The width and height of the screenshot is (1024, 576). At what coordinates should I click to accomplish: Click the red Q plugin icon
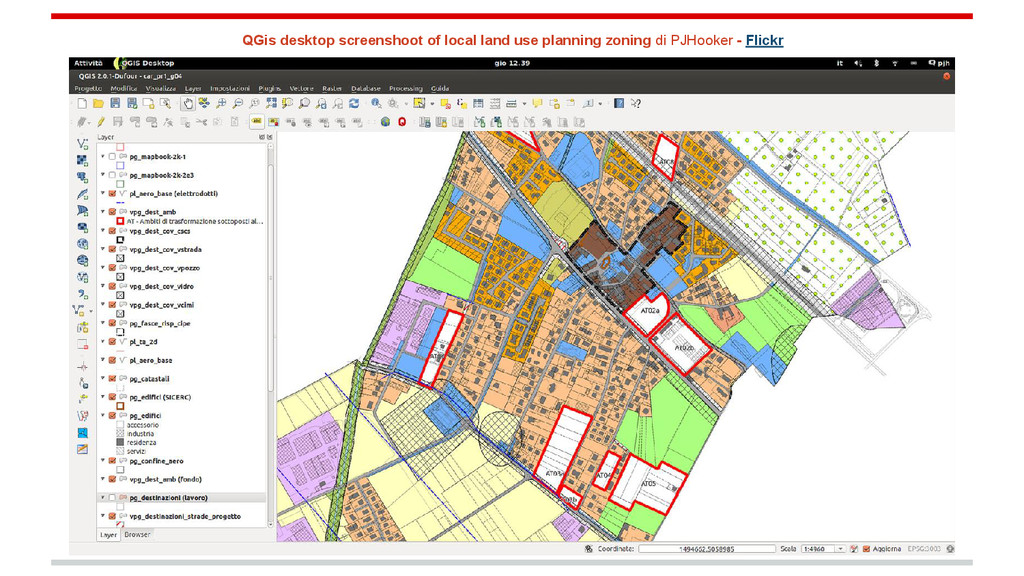tap(402, 122)
